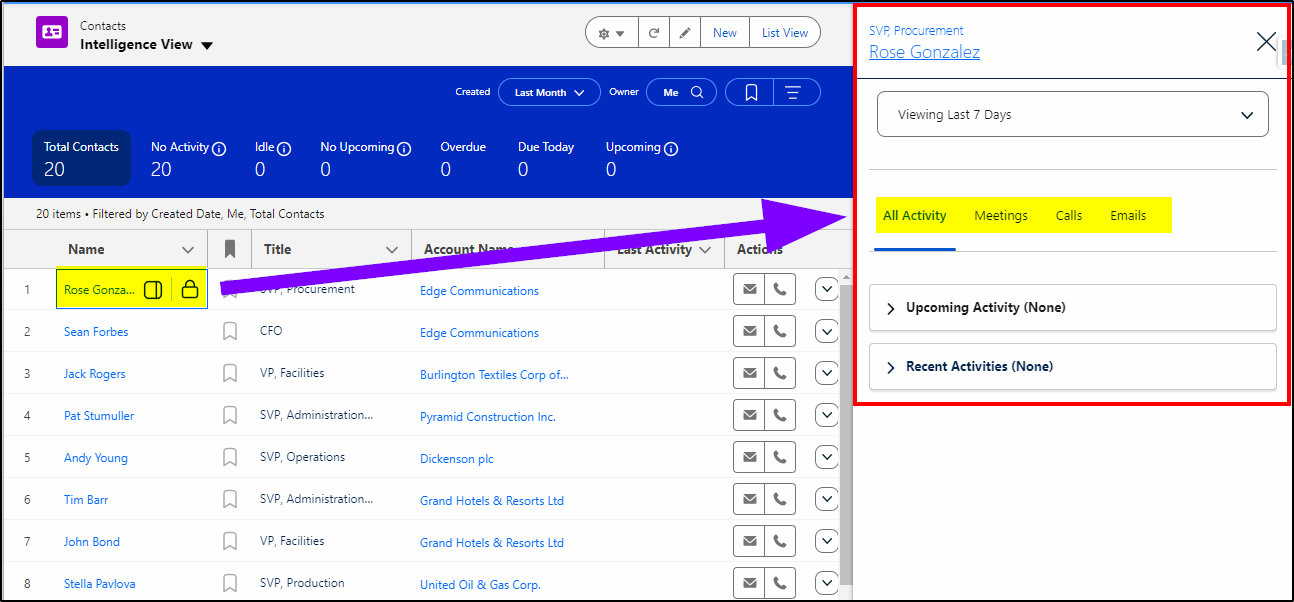Screen dimensions: 1294x602
Task: Click the refresh icon in the toolbar
Action: (653, 33)
